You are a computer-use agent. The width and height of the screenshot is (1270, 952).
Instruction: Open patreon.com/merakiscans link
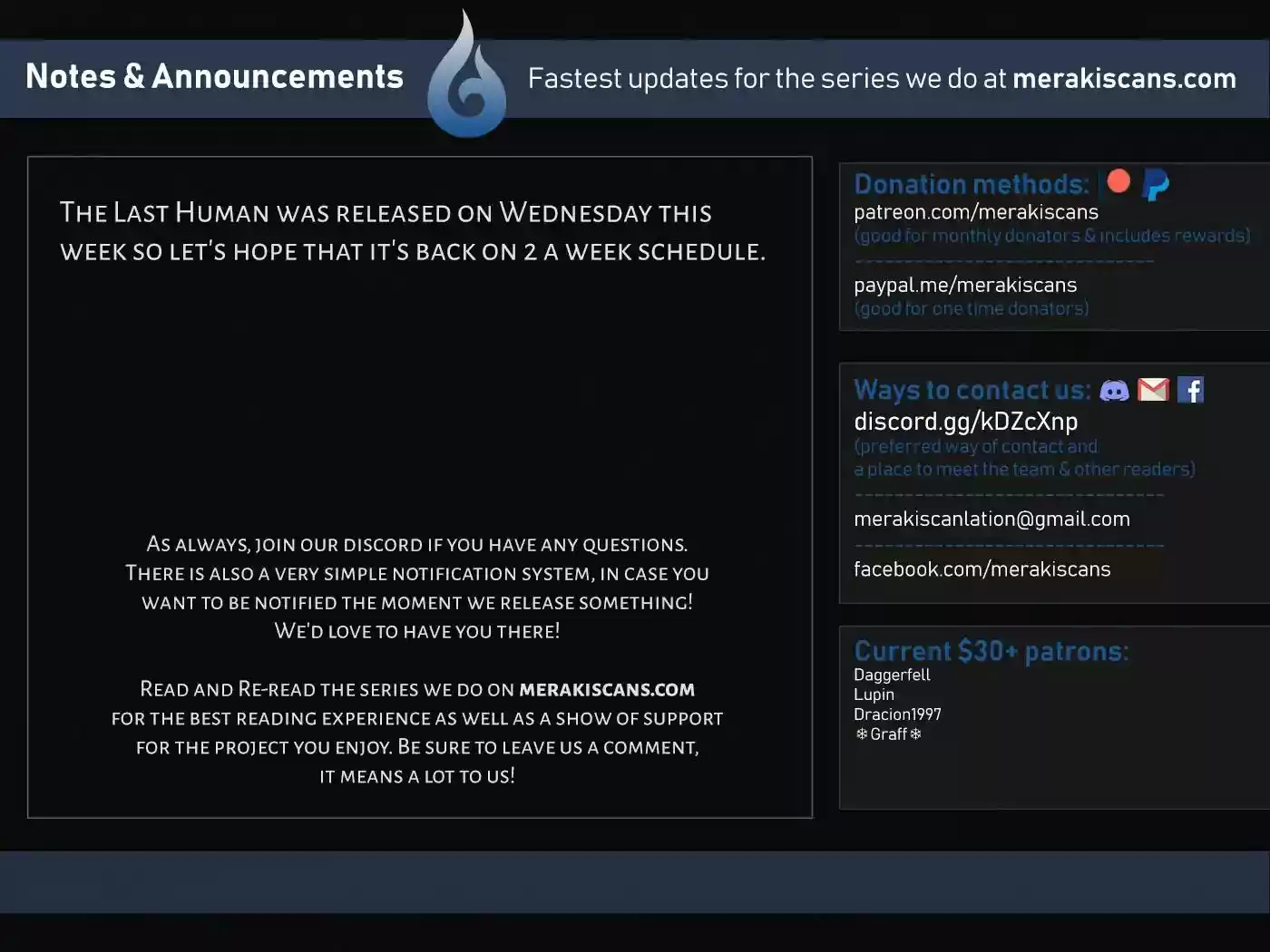(976, 212)
